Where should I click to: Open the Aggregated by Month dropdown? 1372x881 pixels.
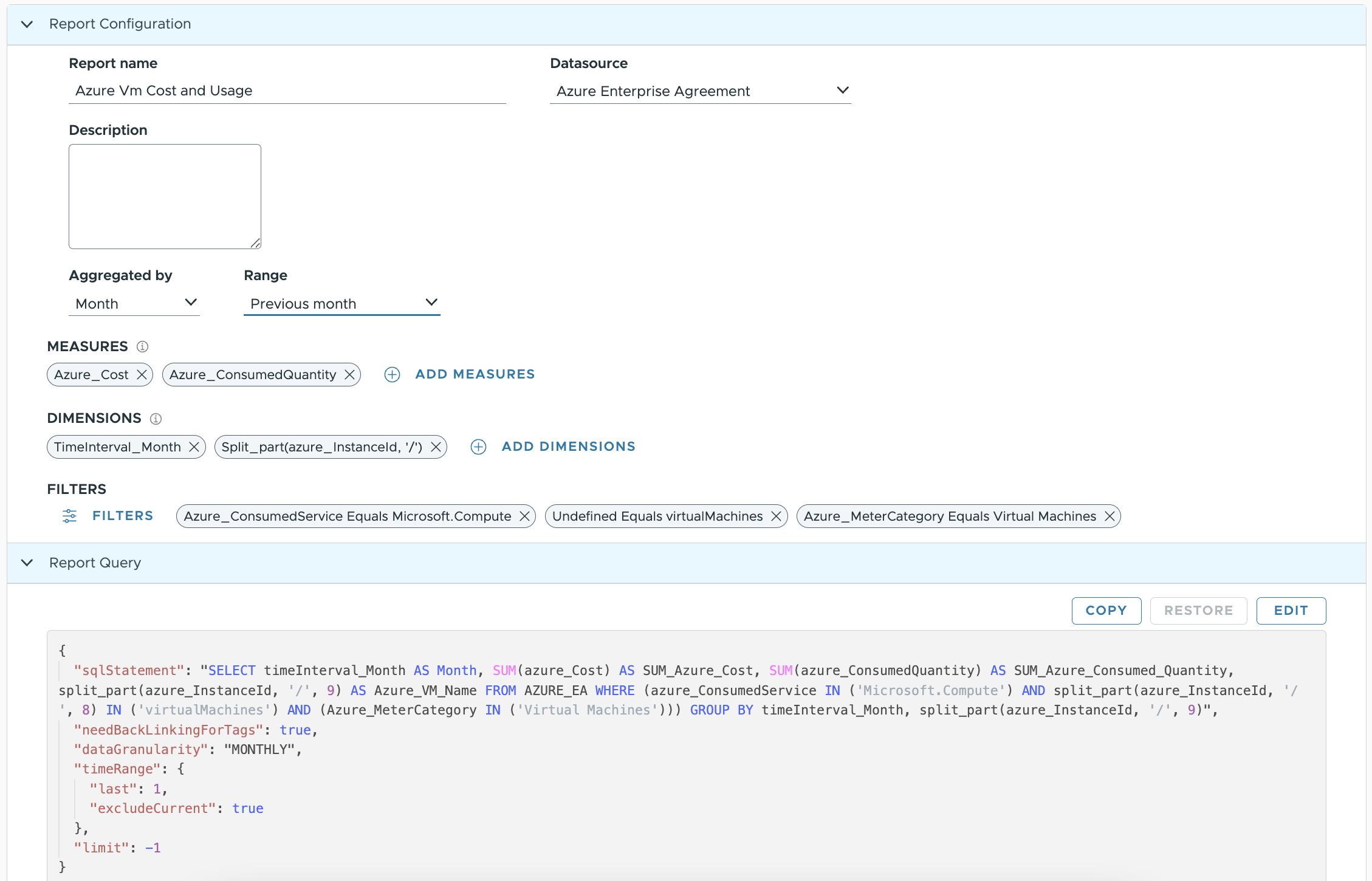click(x=134, y=303)
